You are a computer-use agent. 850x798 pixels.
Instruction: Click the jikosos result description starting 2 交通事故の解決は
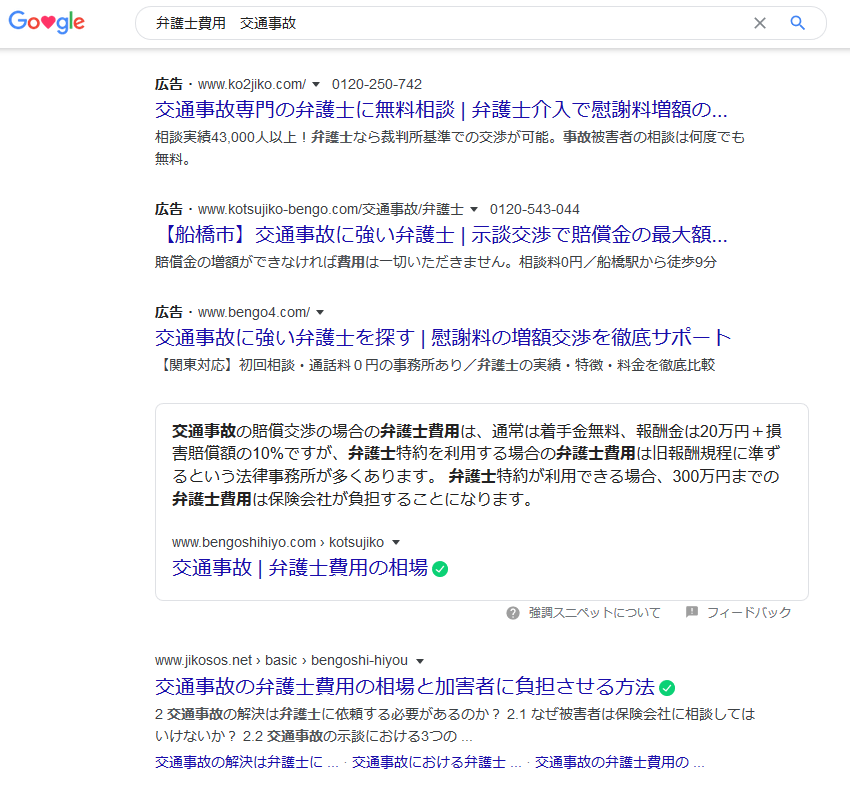(x=455, y=725)
